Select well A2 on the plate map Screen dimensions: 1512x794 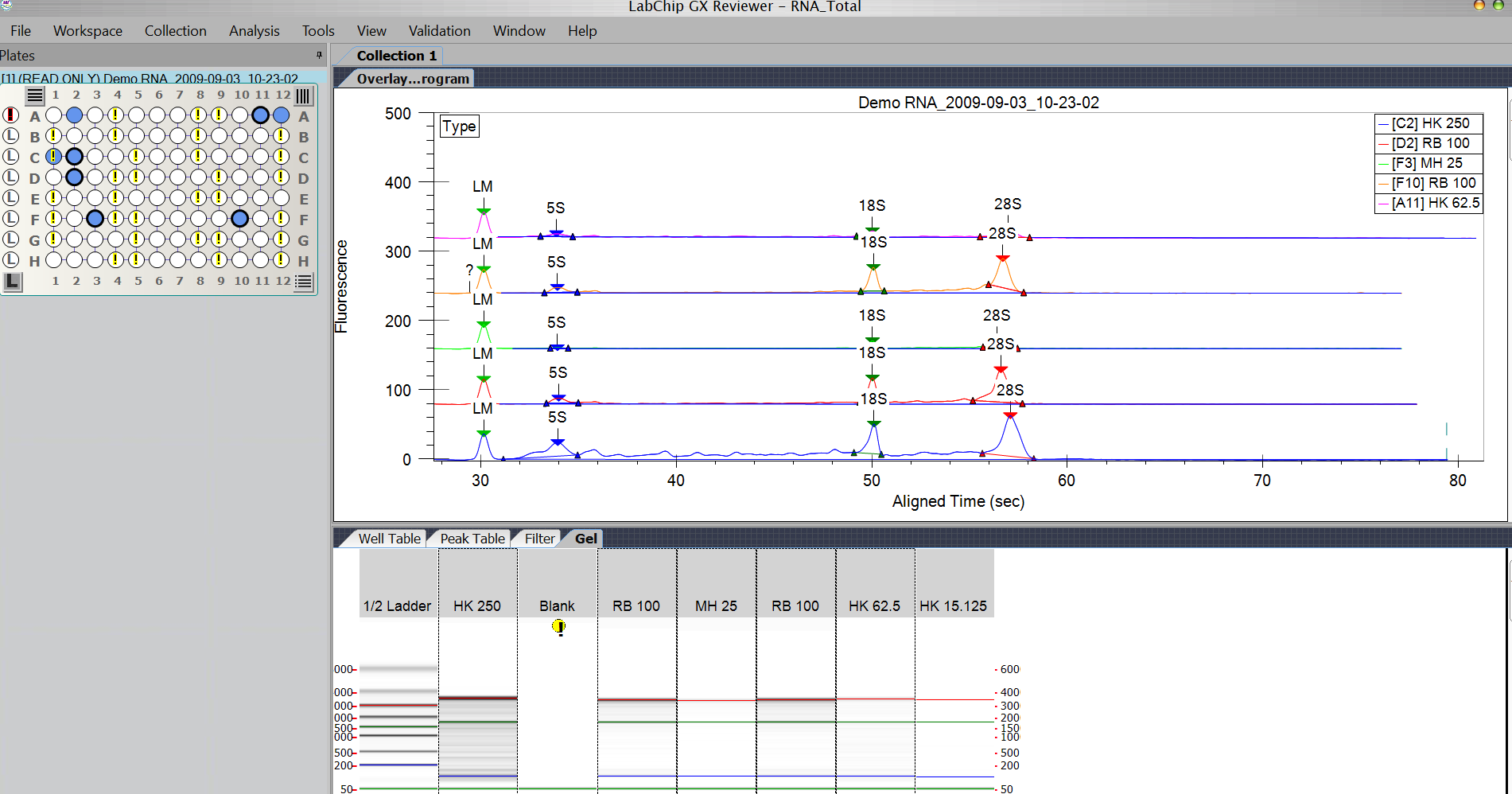75,115
